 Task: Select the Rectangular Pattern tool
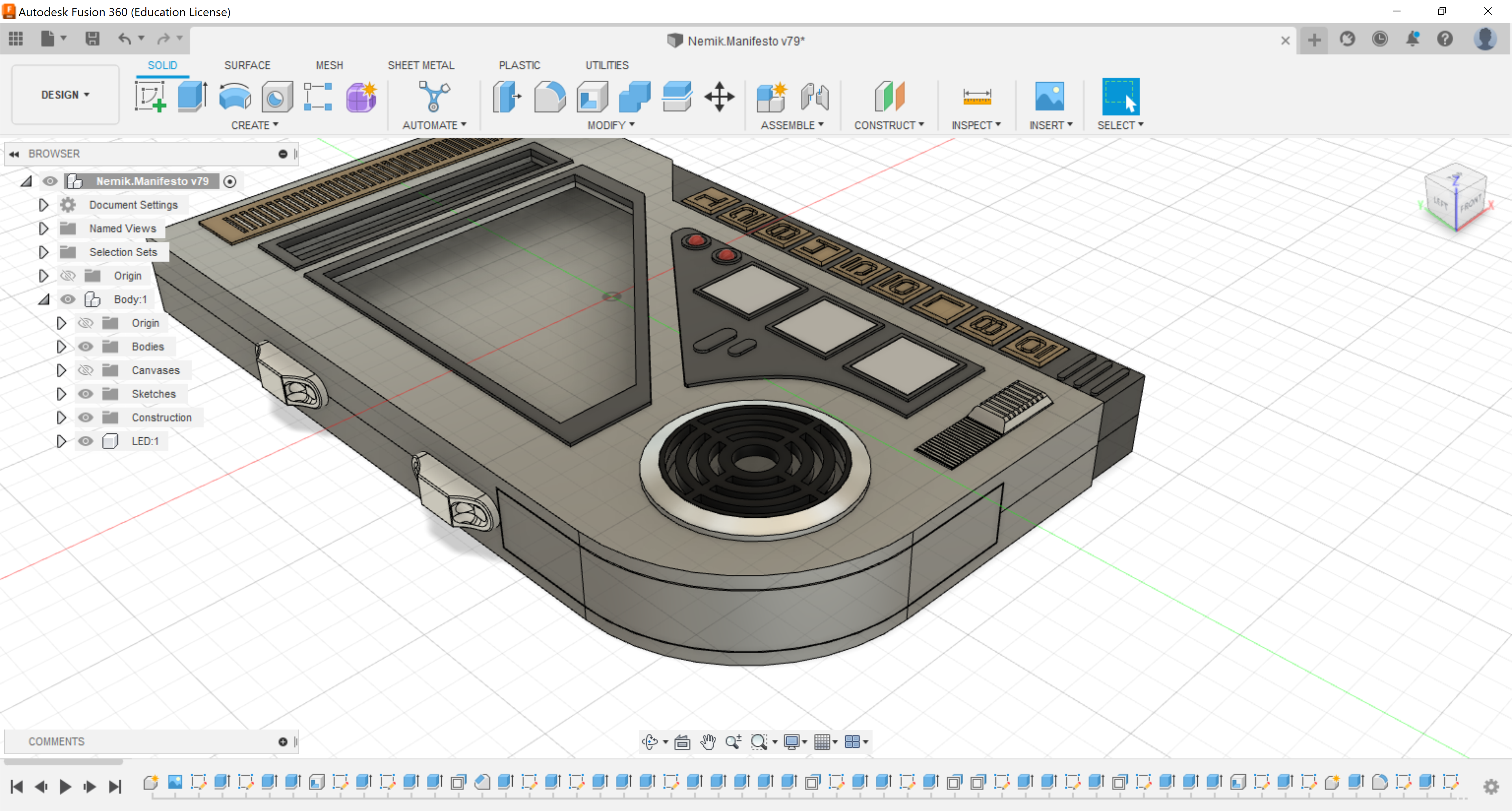[318, 97]
